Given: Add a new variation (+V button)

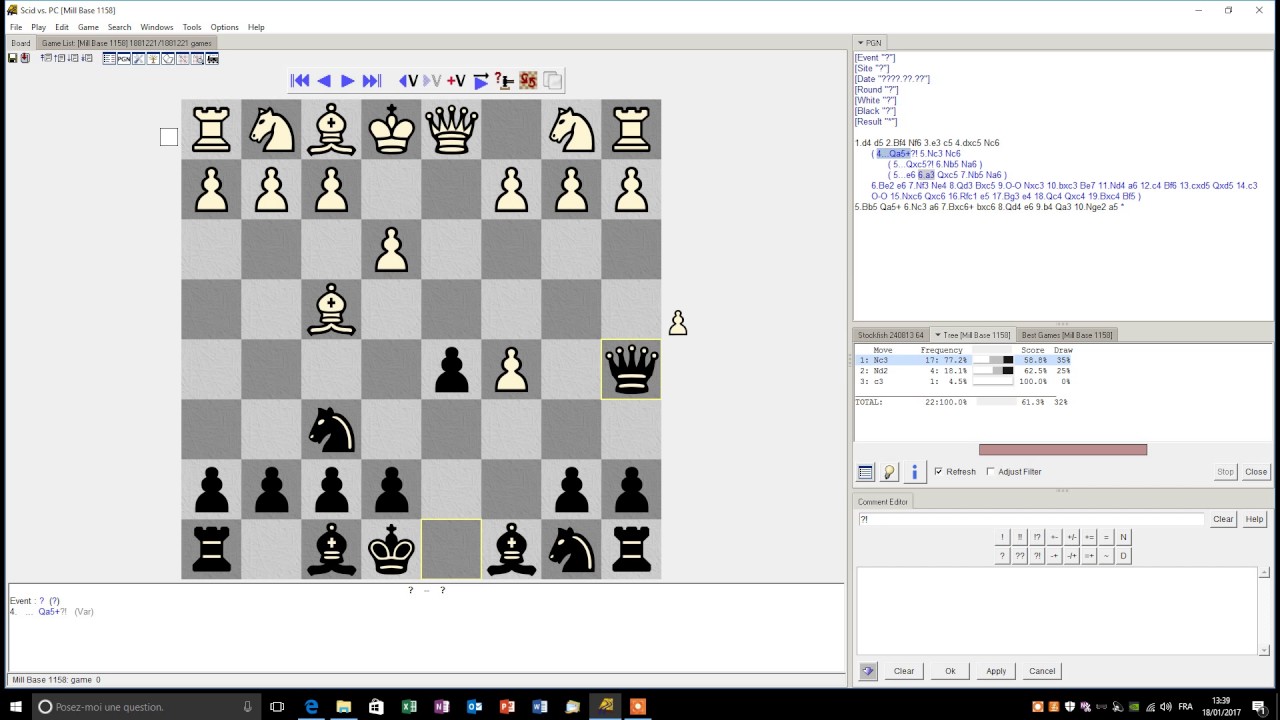Looking at the screenshot, I should coord(456,81).
